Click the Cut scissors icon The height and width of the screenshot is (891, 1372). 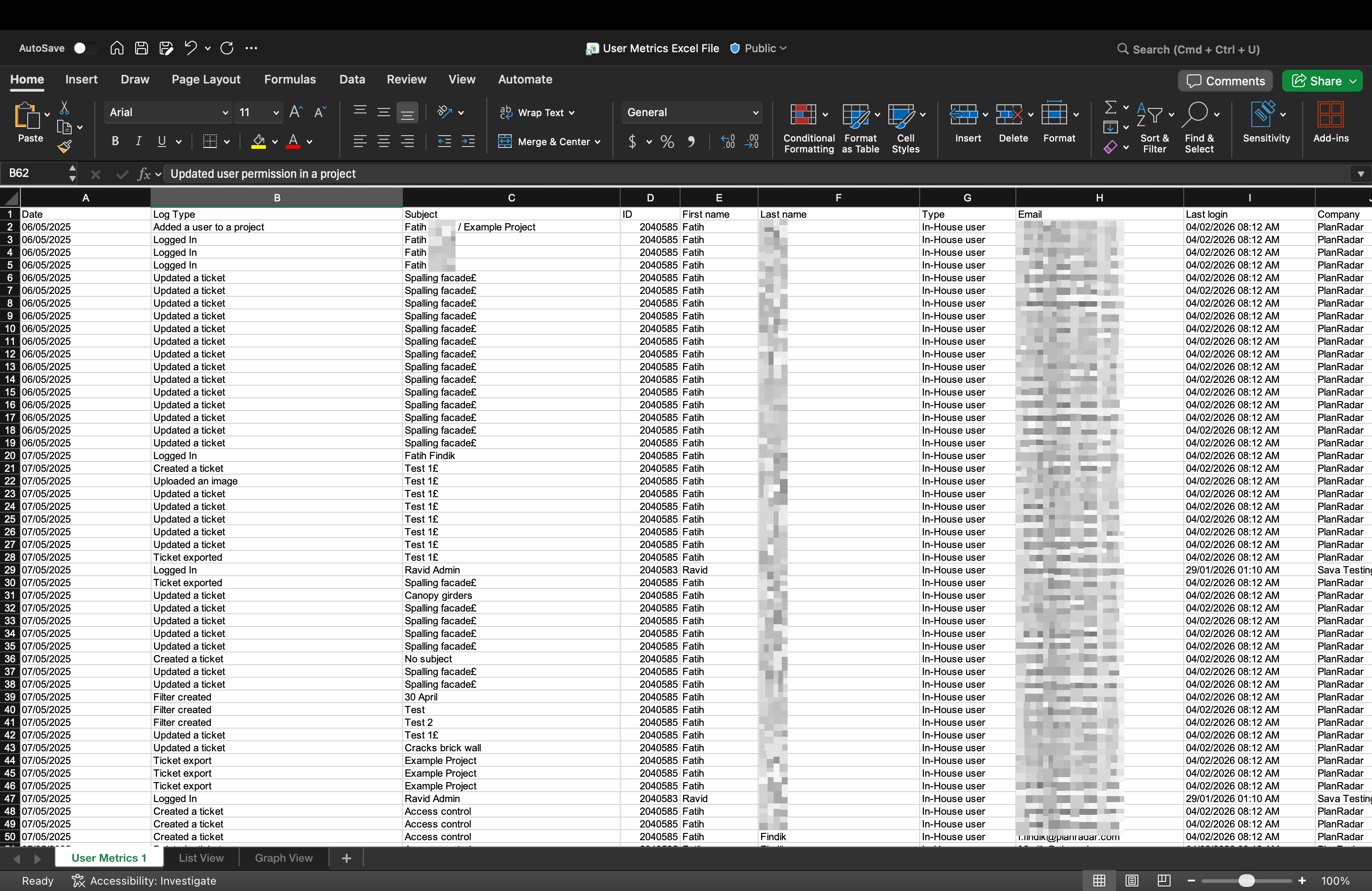point(64,108)
